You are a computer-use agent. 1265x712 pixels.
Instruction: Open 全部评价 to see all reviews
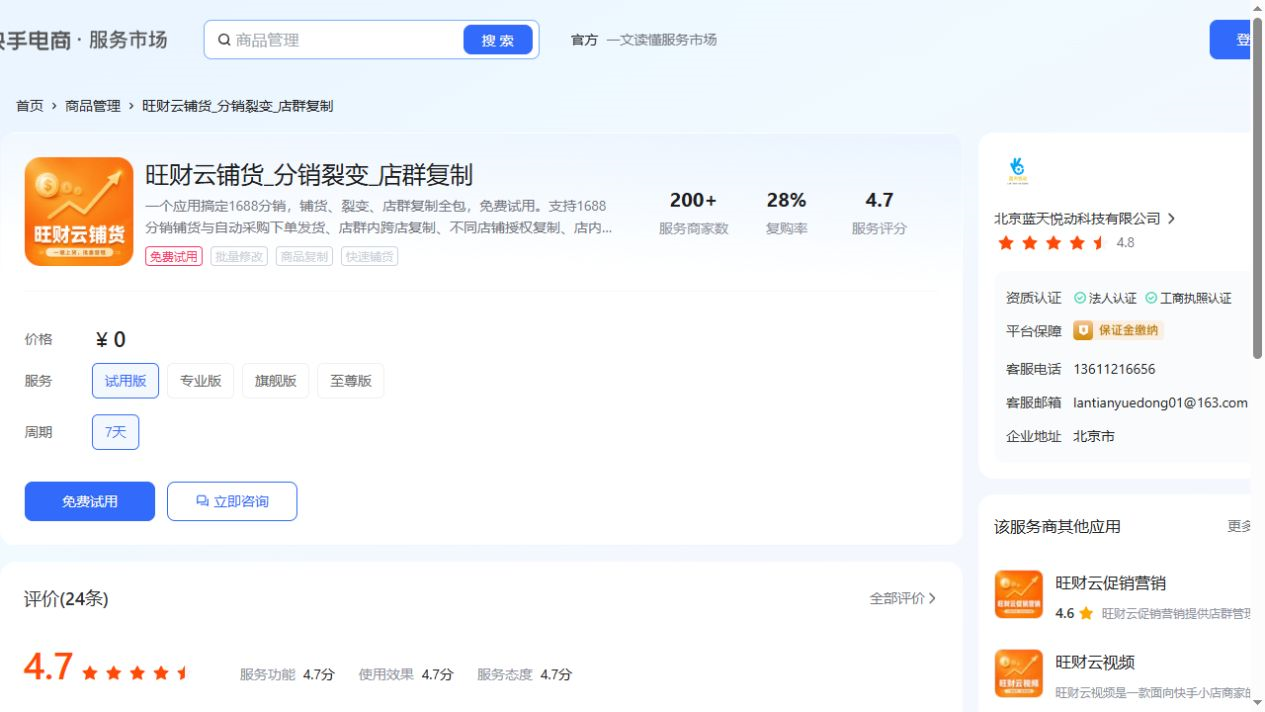[903, 598]
